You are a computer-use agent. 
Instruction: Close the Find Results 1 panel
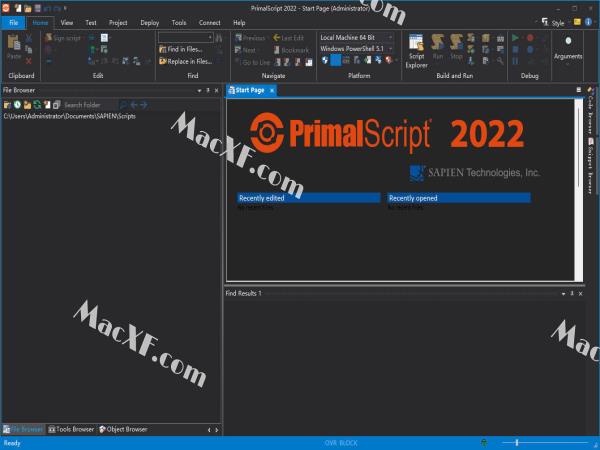[581, 294]
